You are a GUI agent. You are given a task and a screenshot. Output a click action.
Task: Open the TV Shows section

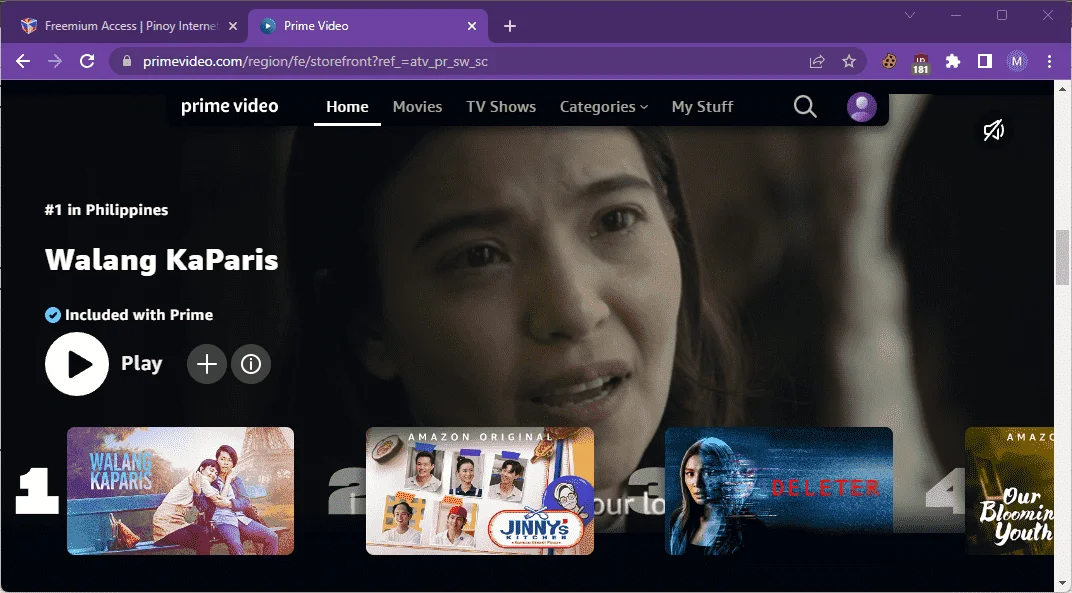[501, 107]
